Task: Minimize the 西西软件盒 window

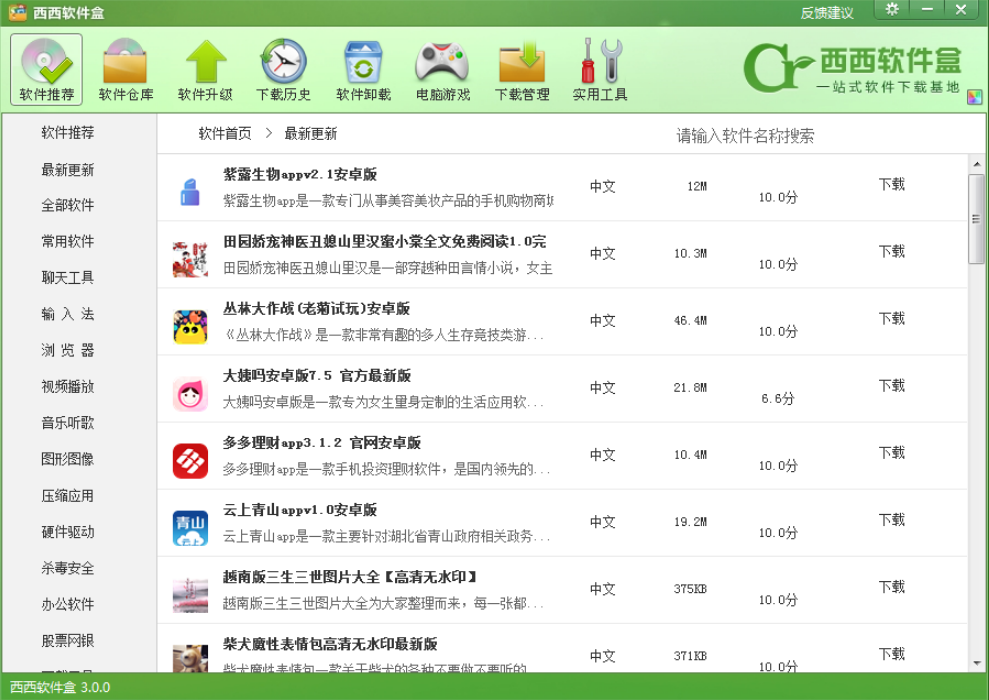Action: point(927,9)
